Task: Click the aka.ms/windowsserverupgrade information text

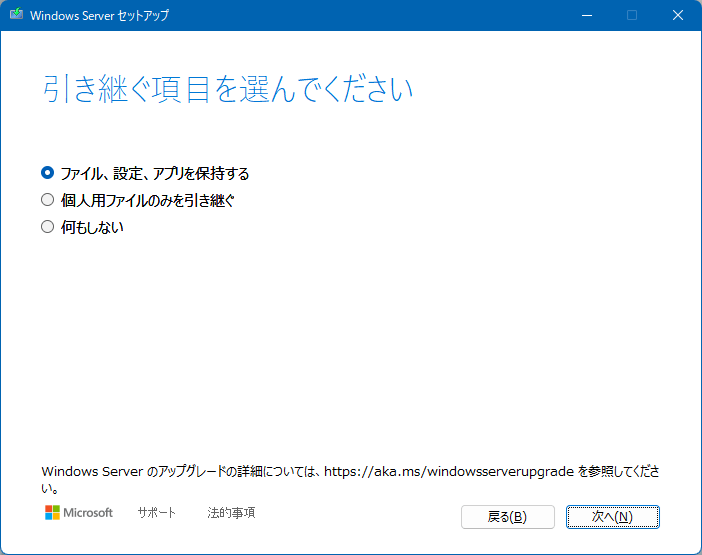Action: point(350,479)
